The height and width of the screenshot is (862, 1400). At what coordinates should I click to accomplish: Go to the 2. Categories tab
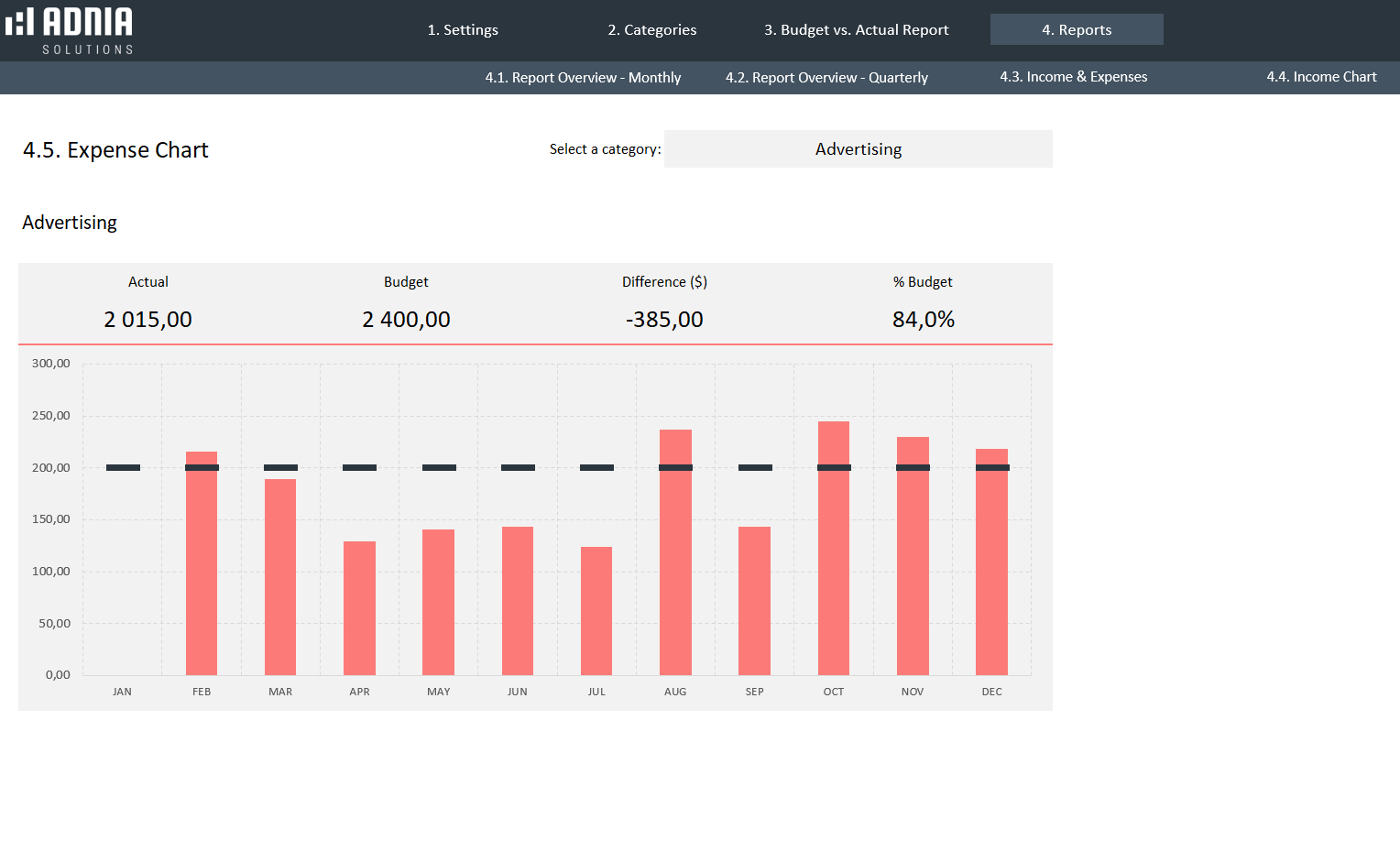coord(651,29)
